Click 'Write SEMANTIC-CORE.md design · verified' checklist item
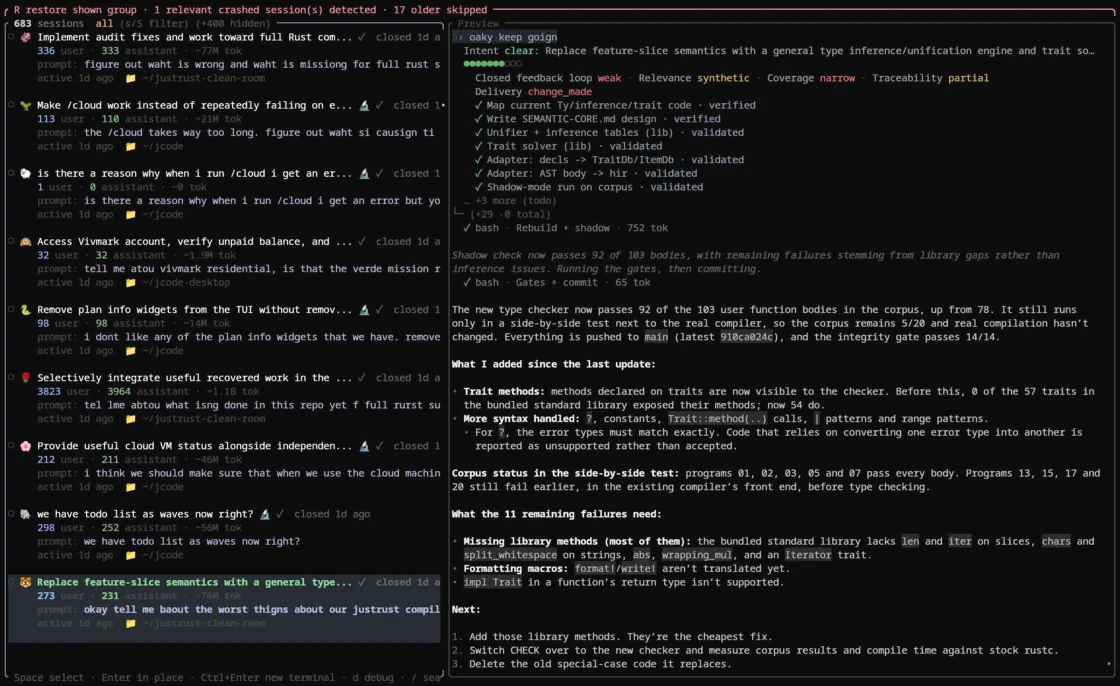 597,119
